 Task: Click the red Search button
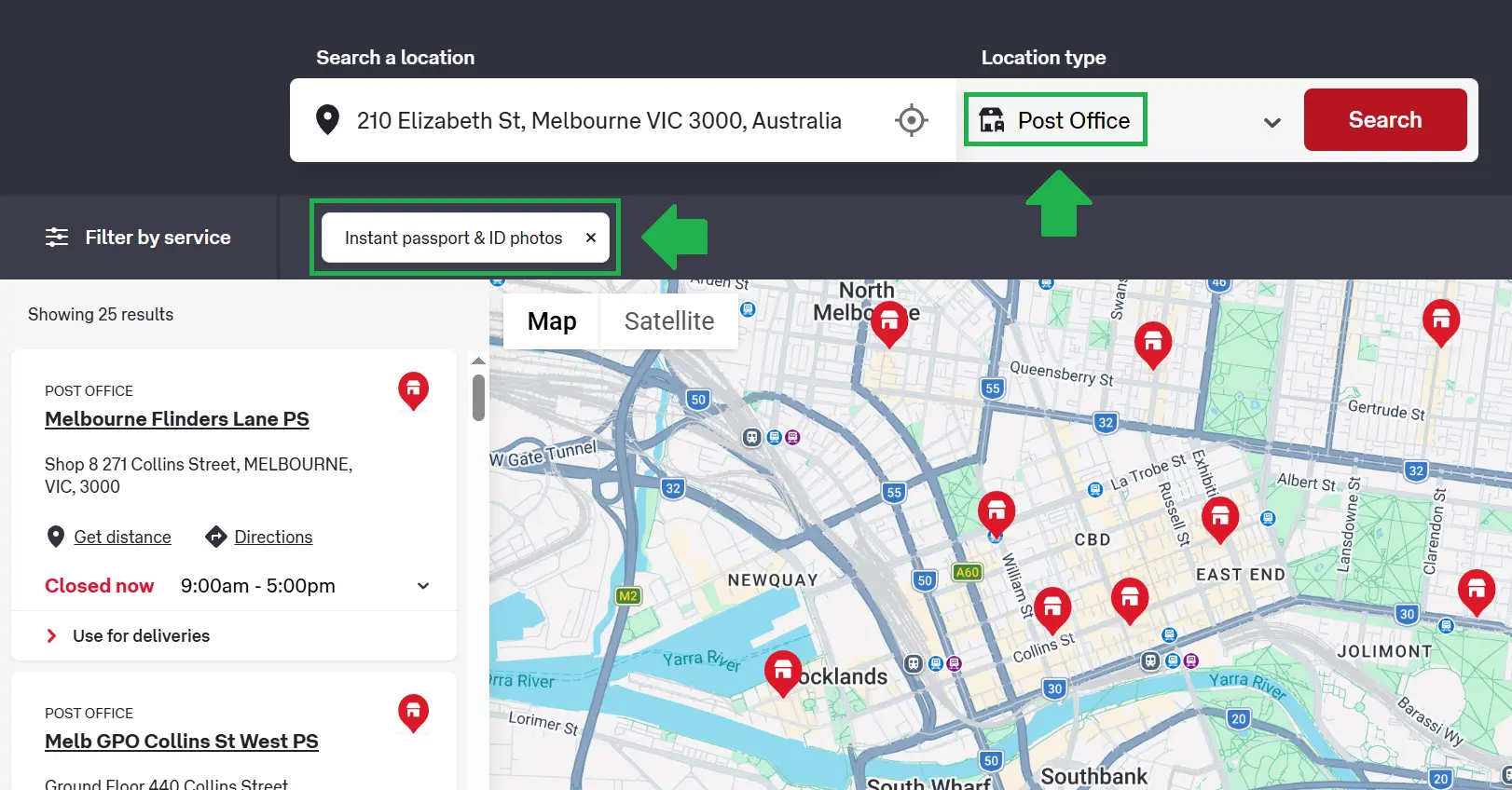(x=1385, y=119)
